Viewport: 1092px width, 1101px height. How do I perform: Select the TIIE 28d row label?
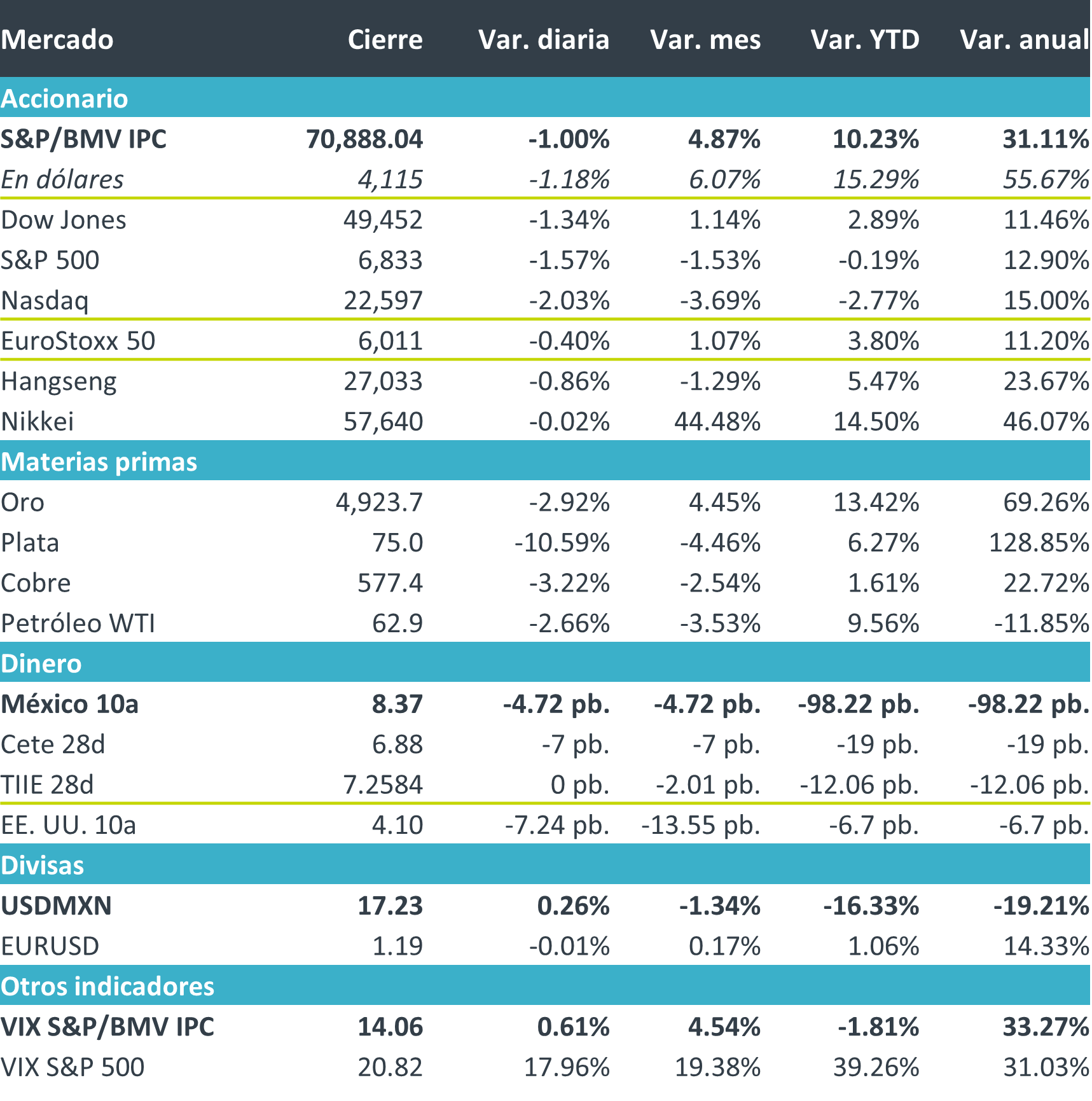point(48,784)
